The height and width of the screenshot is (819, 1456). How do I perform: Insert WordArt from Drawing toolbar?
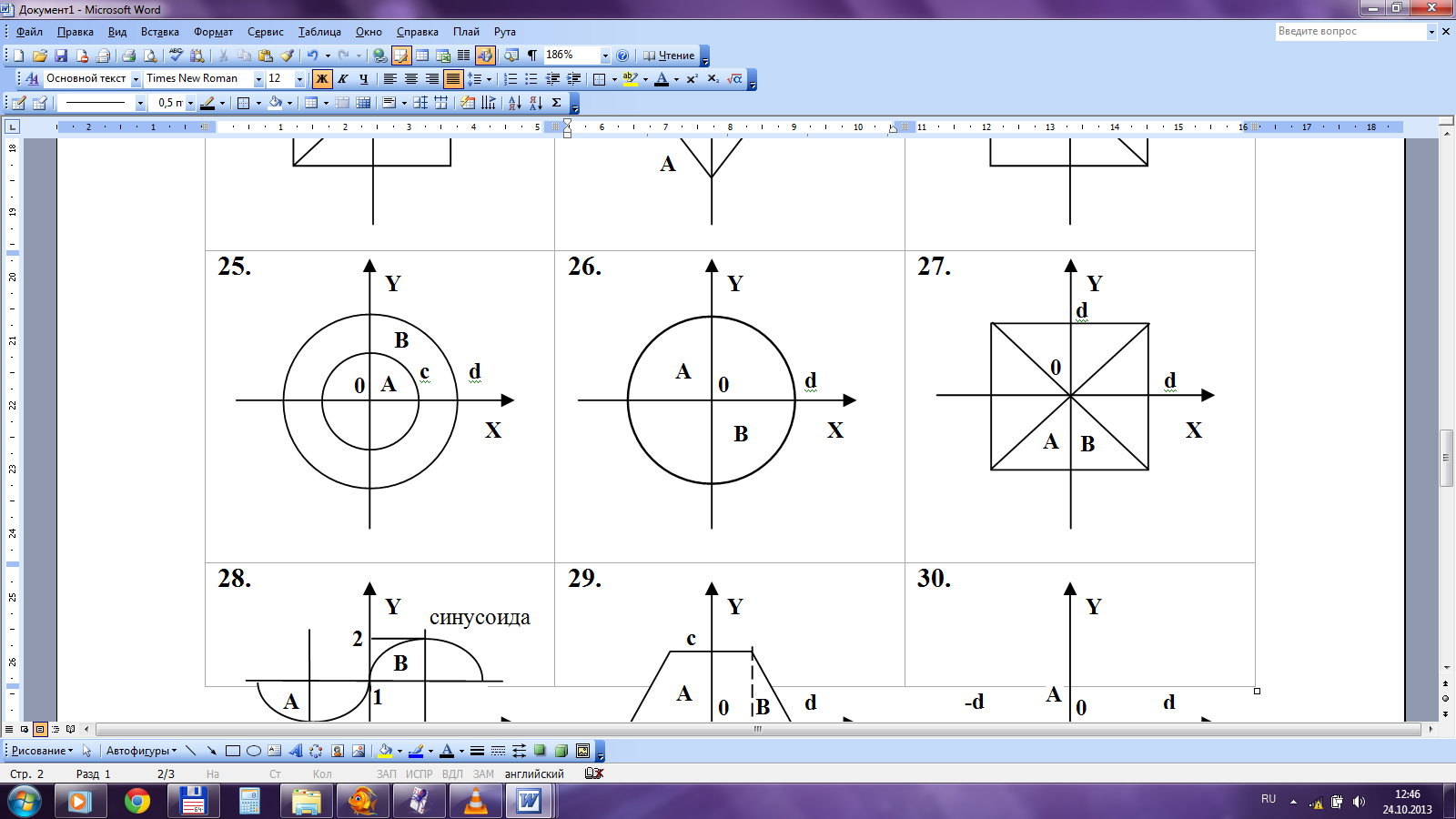pos(295,751)
